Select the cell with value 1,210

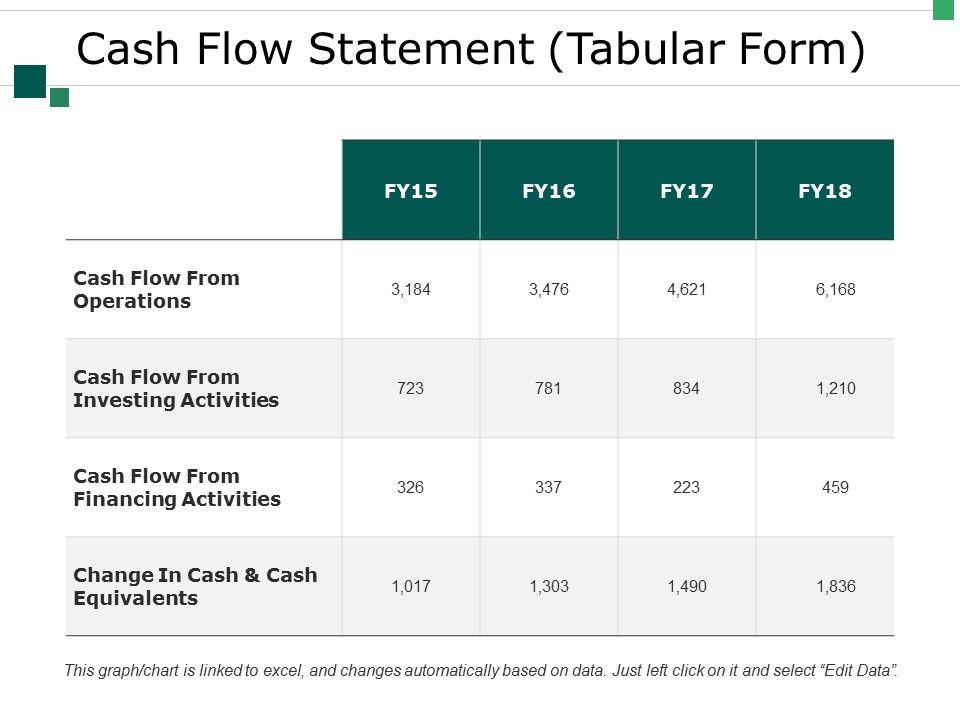[x=835, y=388]
